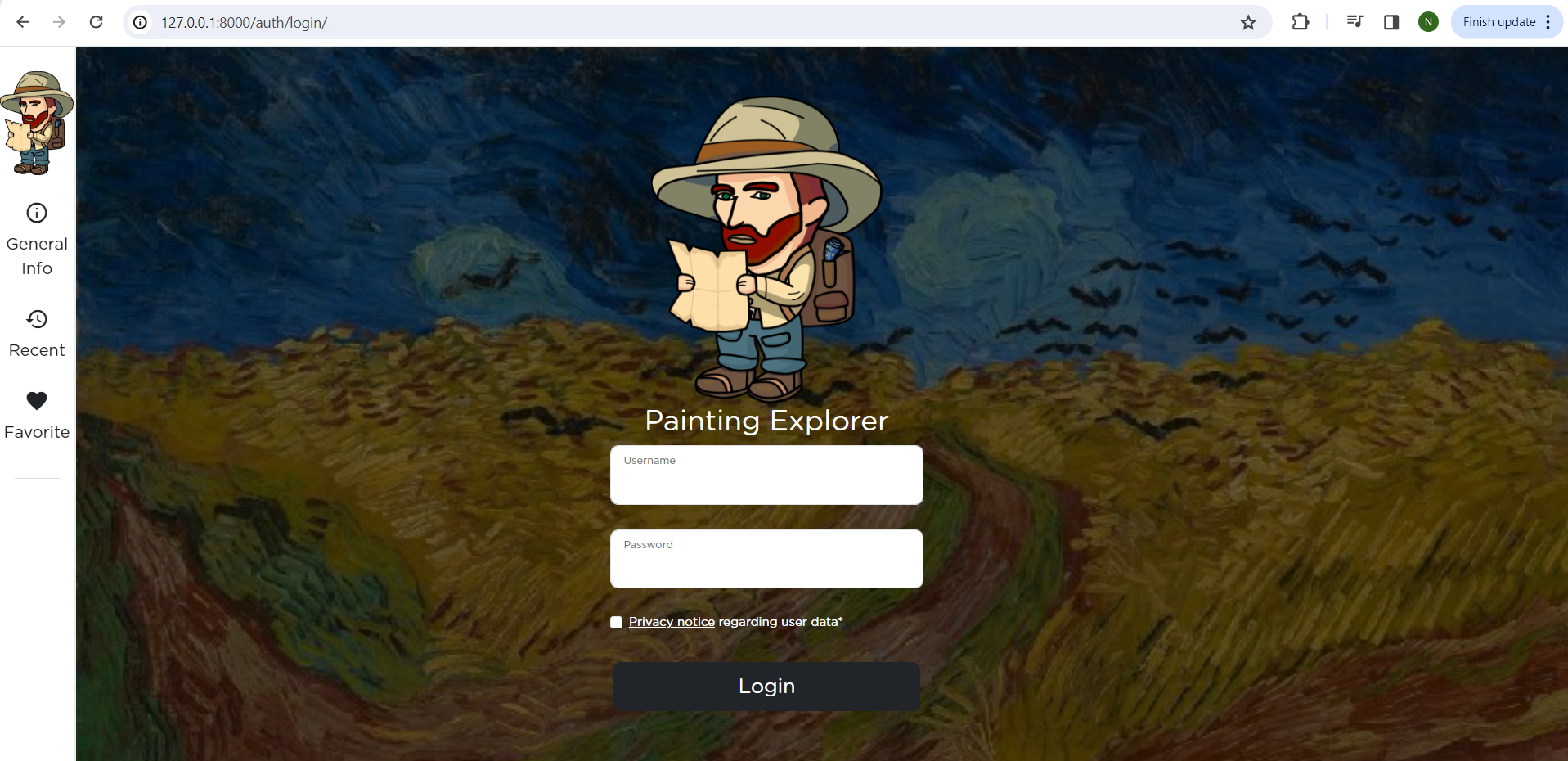Click the green N profile avatar
The image size is (1568, 761).
point(1428,22)
